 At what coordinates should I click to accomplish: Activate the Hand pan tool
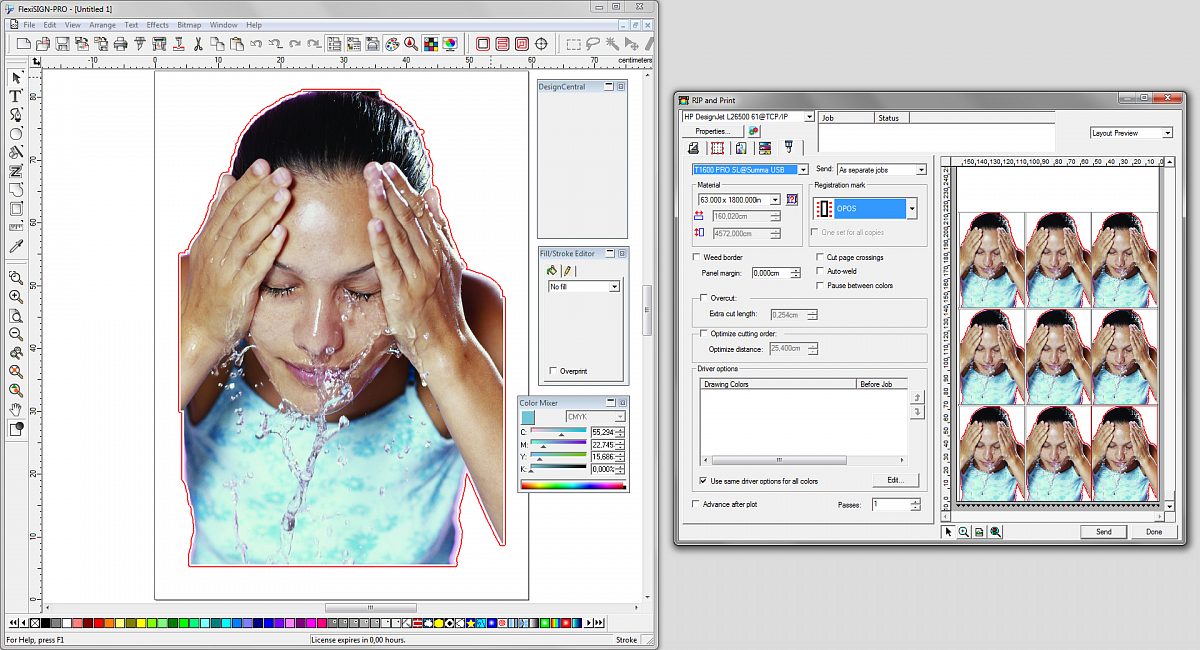pyautogui.click(x=16, y=410)
